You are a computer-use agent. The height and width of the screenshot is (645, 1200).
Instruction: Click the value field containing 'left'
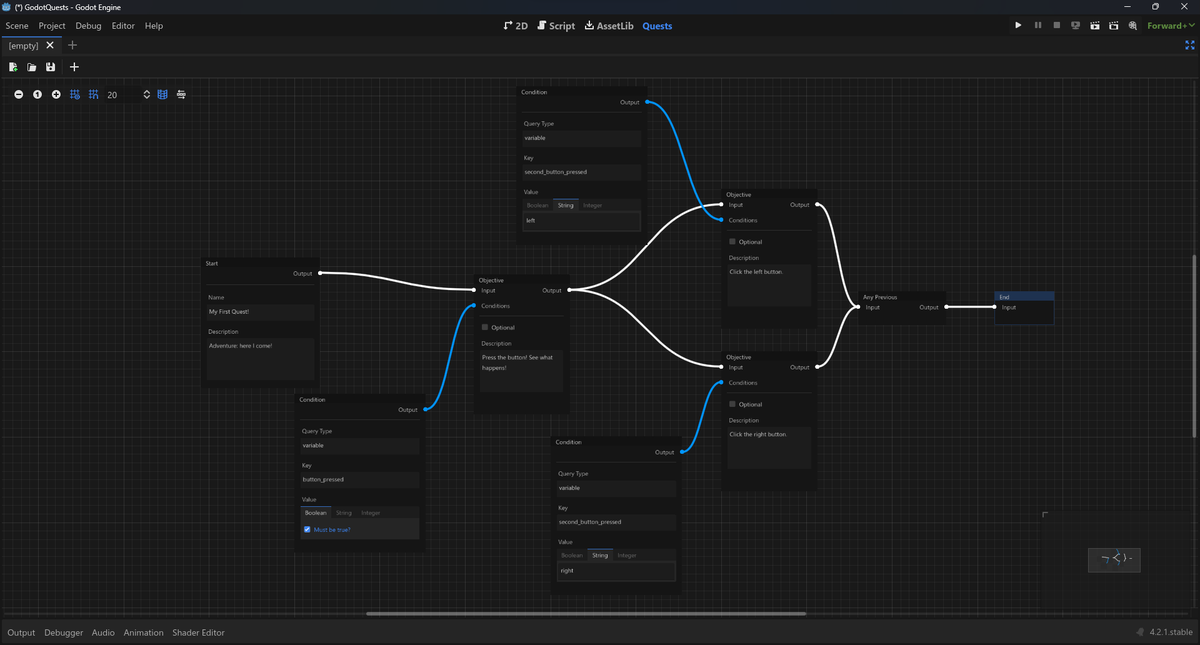point(581,220)
